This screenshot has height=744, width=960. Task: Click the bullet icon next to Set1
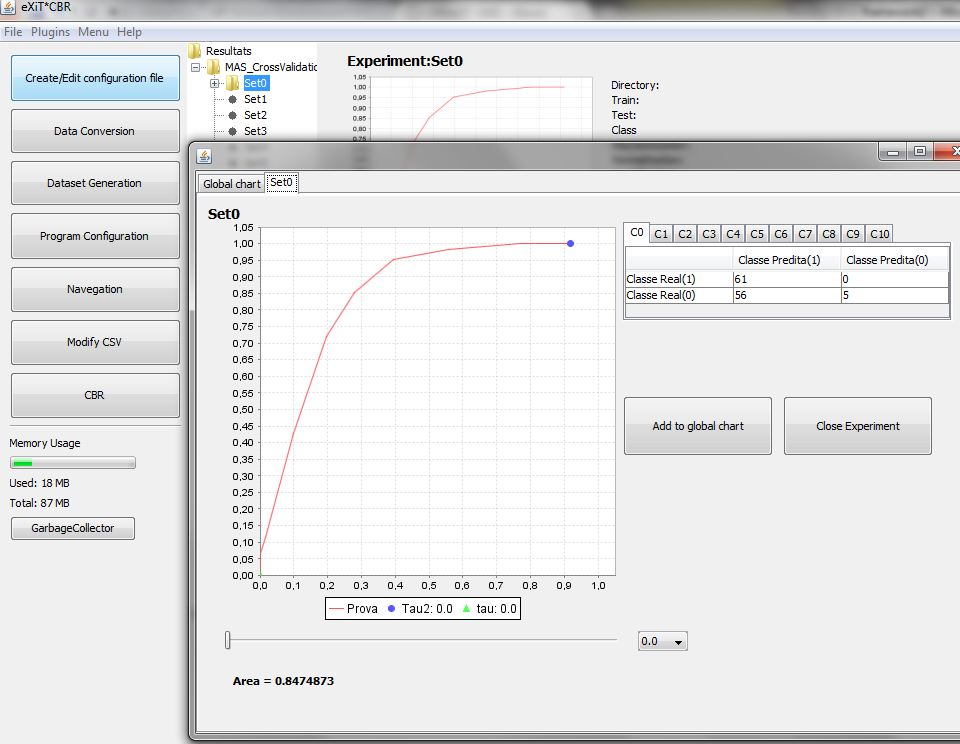(233, 99)
